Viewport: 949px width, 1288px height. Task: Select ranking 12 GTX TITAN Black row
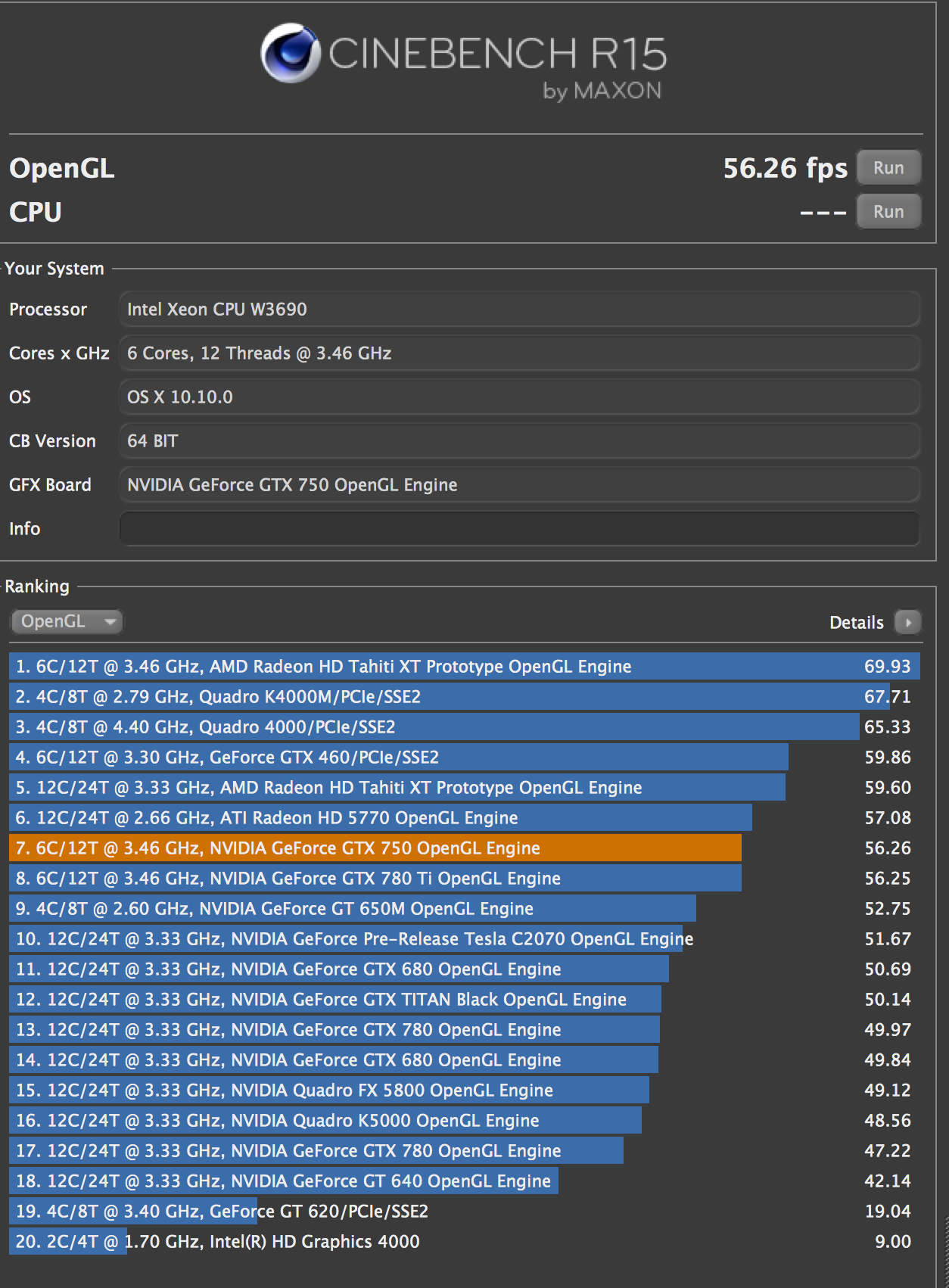click(465, 999)
